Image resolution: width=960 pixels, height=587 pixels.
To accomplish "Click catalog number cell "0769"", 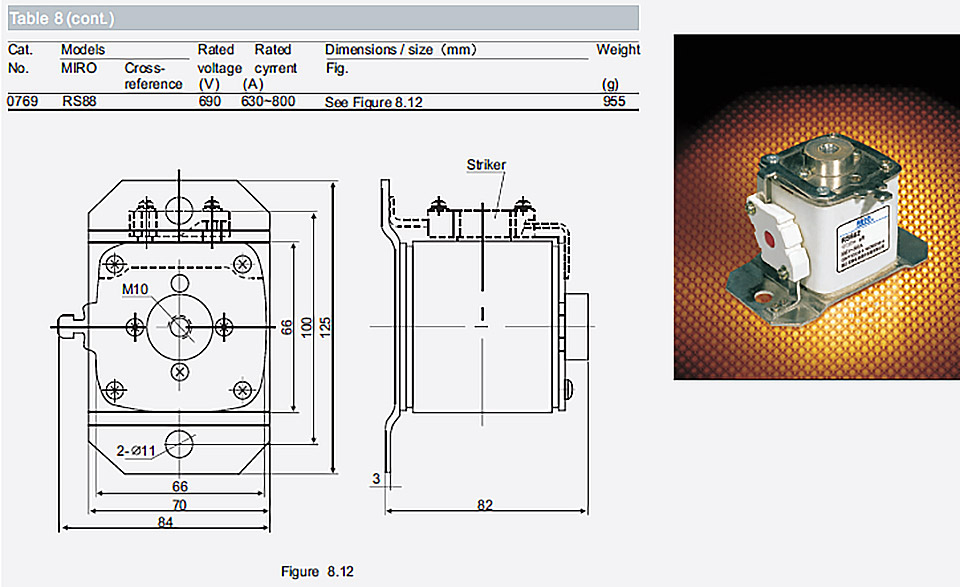I will click(x=23, y=101).
